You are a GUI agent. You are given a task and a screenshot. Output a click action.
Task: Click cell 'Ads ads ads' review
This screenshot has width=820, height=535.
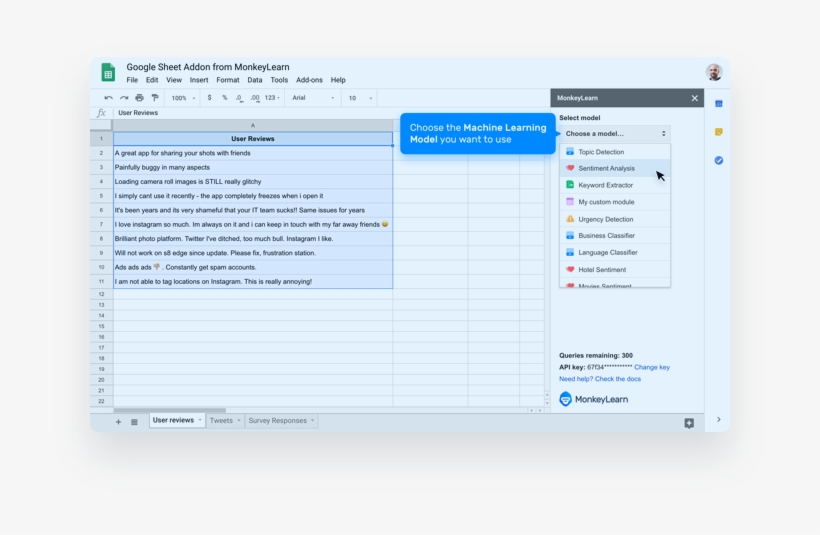point(253,267)
